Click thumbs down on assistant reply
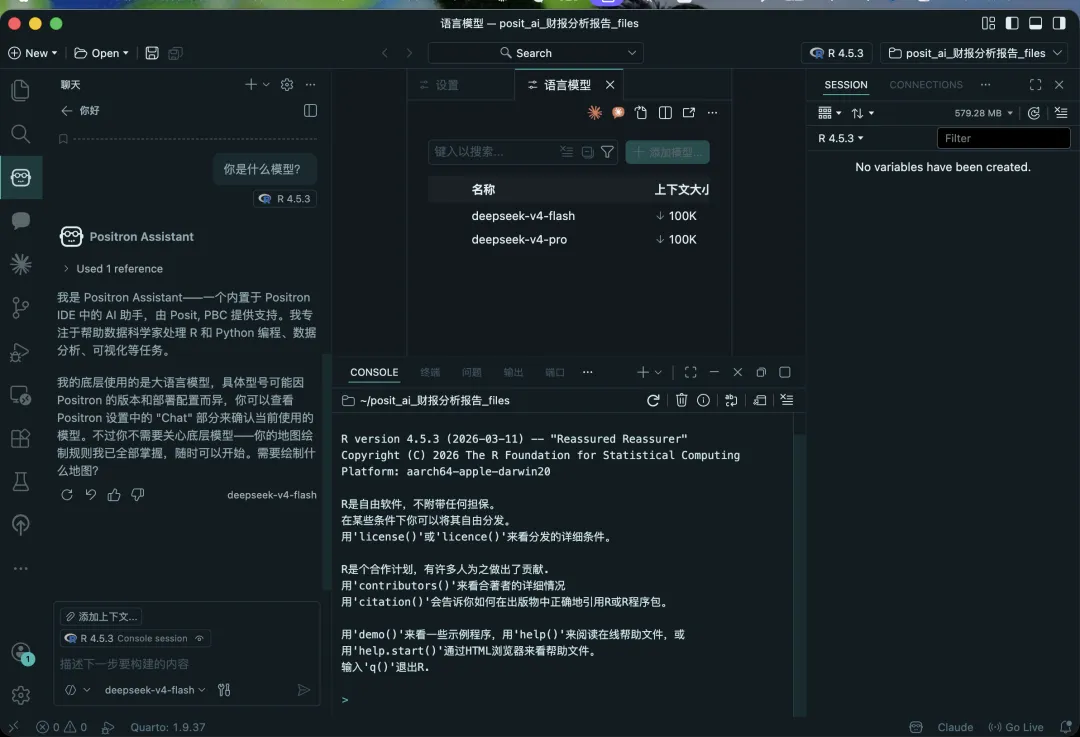 [x=138, y=495]
